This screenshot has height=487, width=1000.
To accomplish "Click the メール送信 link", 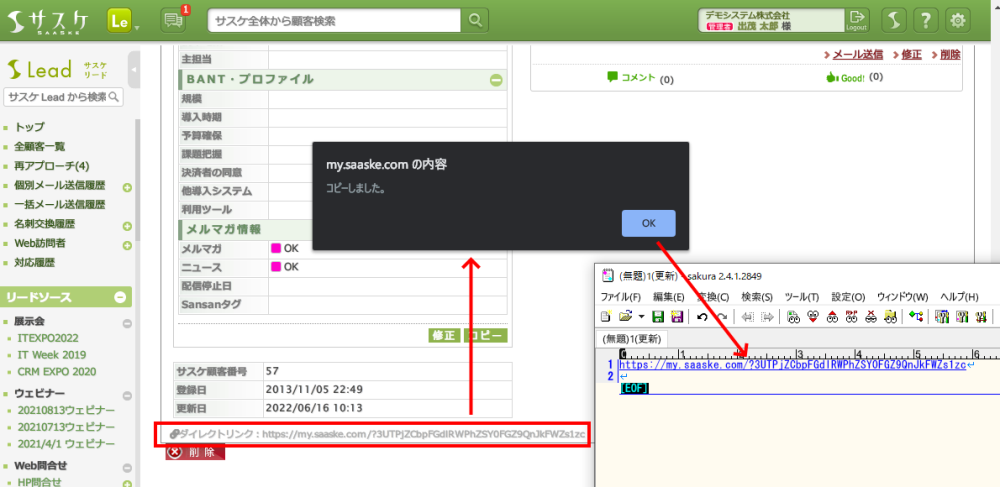I will pos(856,55).
